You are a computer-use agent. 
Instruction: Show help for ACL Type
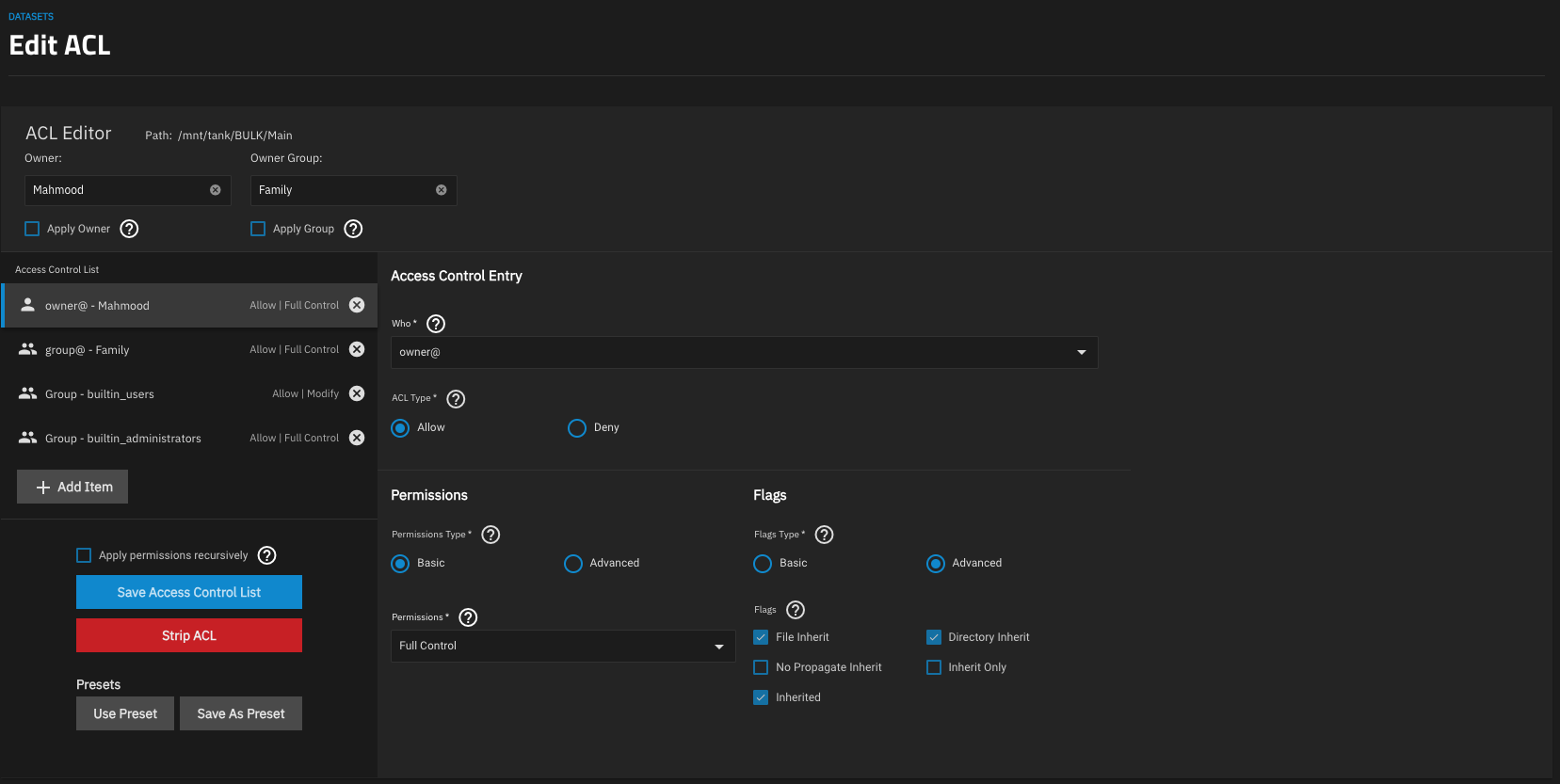click(456, 399)
